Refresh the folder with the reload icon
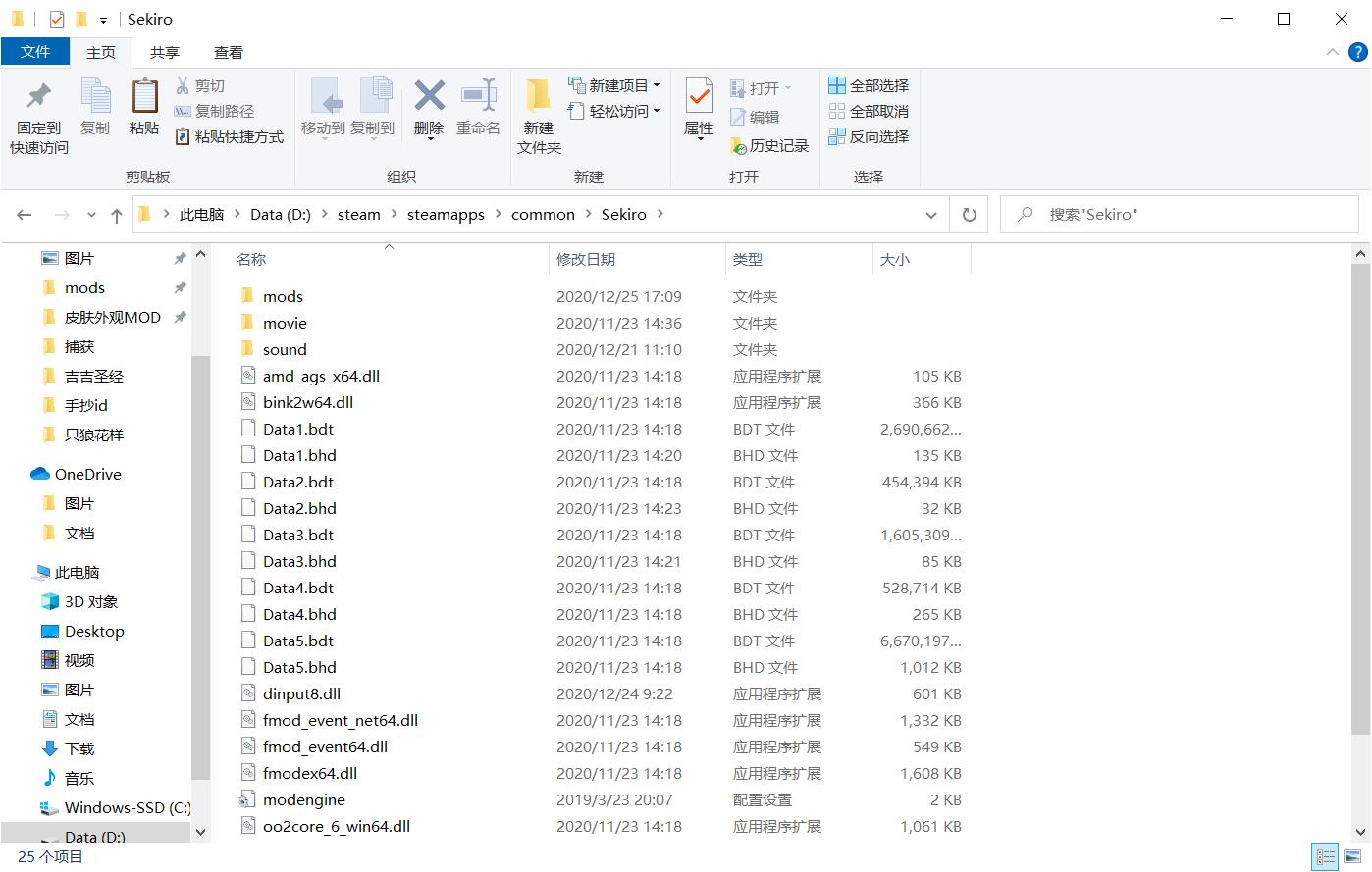Viewport: 1372px width, 872px height. pyautogui.click(x=969, y=215)
